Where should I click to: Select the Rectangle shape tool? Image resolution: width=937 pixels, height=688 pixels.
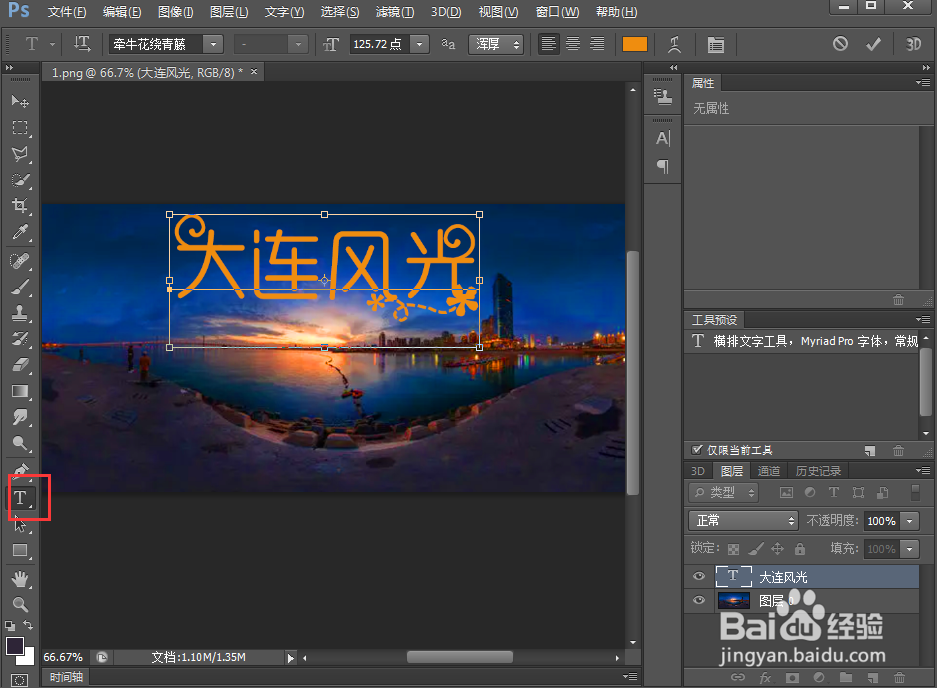[x=20, y=550]
